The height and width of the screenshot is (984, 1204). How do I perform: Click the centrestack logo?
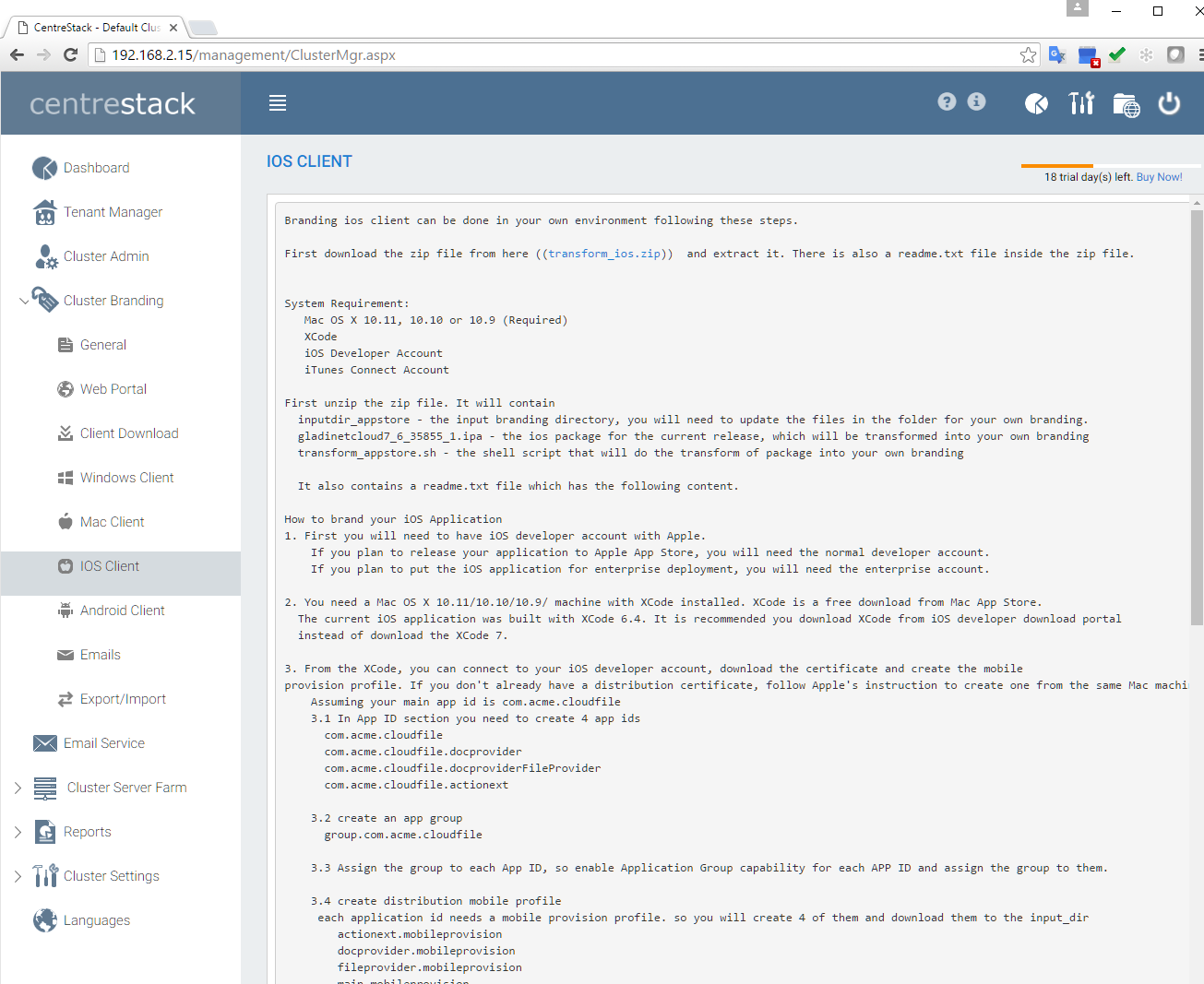pyautogui.click(x=113, y=103)
